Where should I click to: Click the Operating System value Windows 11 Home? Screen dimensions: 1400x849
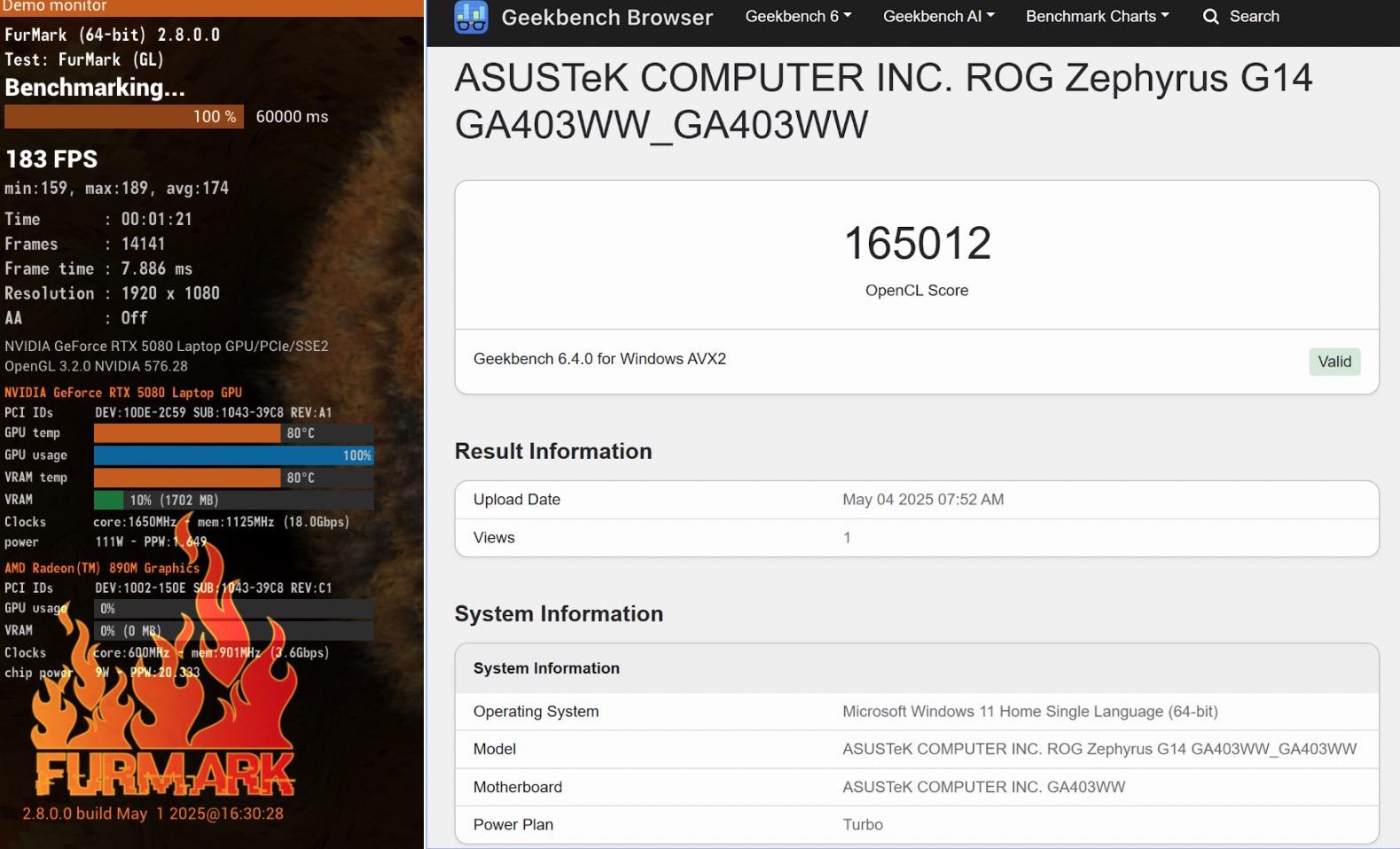point(1030,711)
